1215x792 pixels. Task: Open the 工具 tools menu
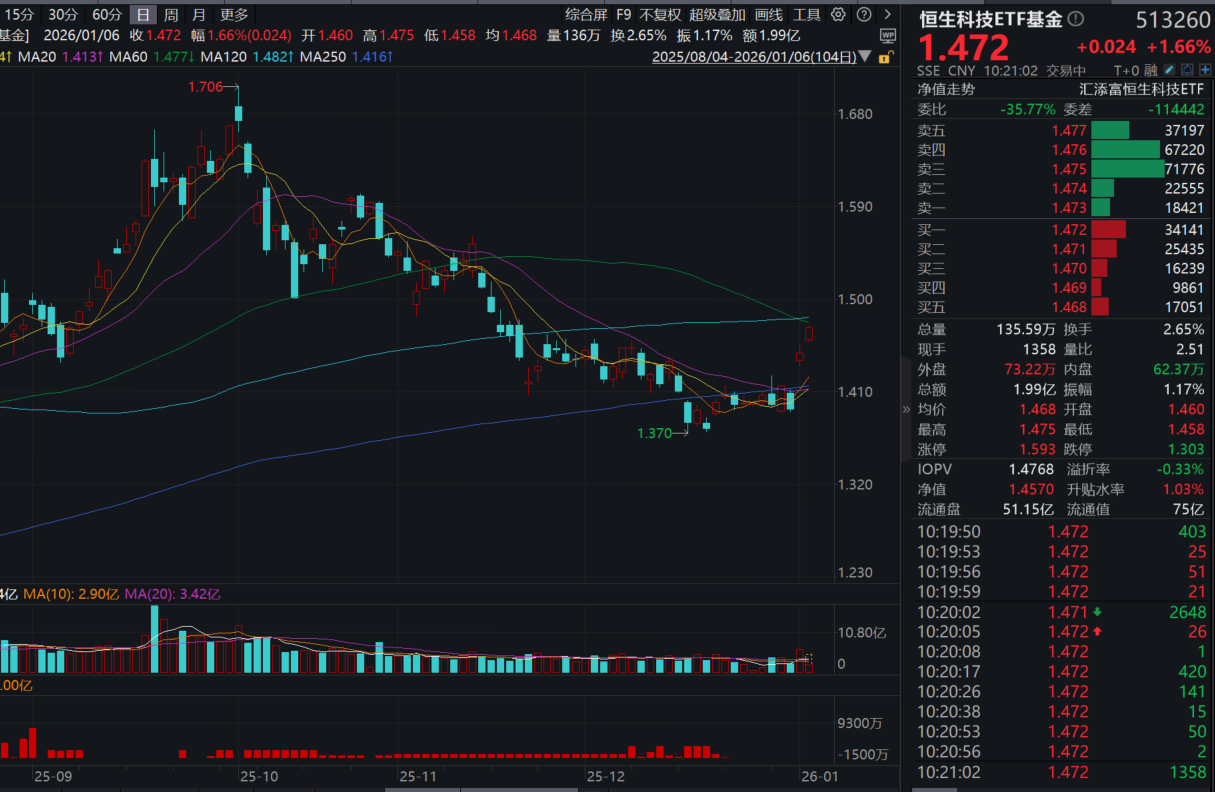[x=808, y=15]
